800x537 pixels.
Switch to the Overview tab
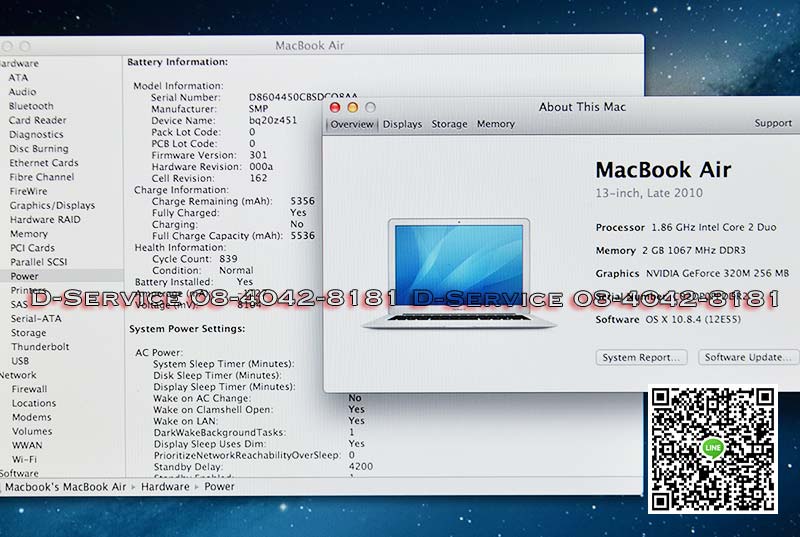tap(352, 124)
